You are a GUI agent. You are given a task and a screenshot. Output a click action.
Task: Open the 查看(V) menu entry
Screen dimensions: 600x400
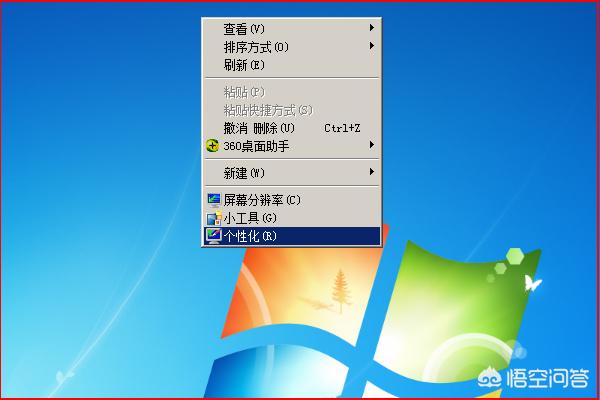(245, 28)
